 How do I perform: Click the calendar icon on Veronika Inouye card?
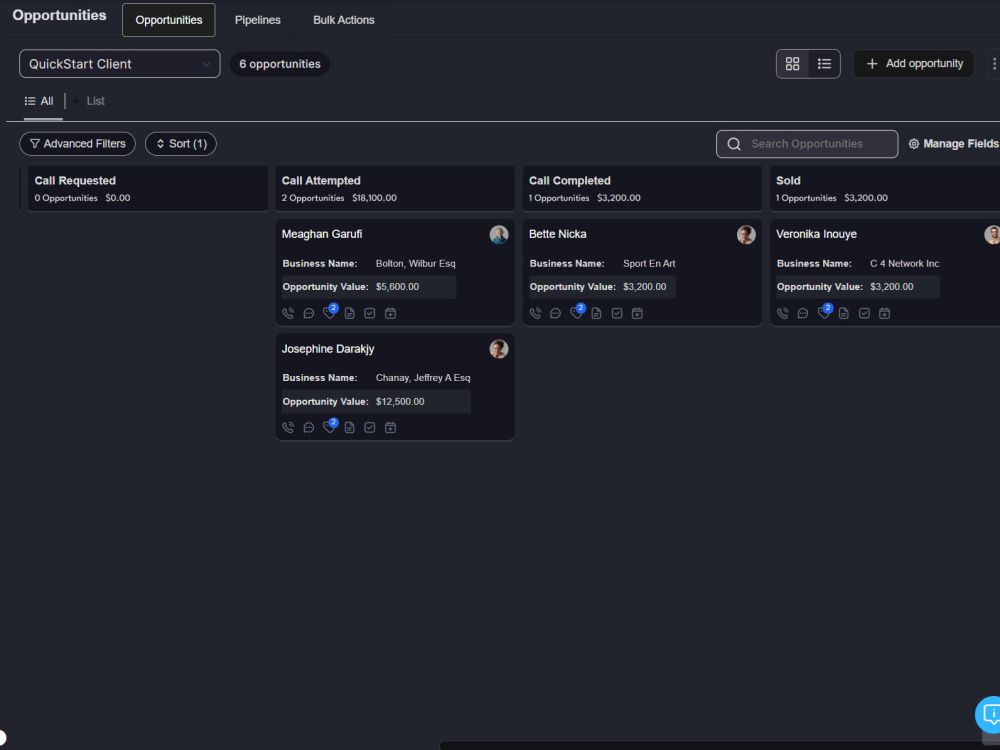pos(885,313)
